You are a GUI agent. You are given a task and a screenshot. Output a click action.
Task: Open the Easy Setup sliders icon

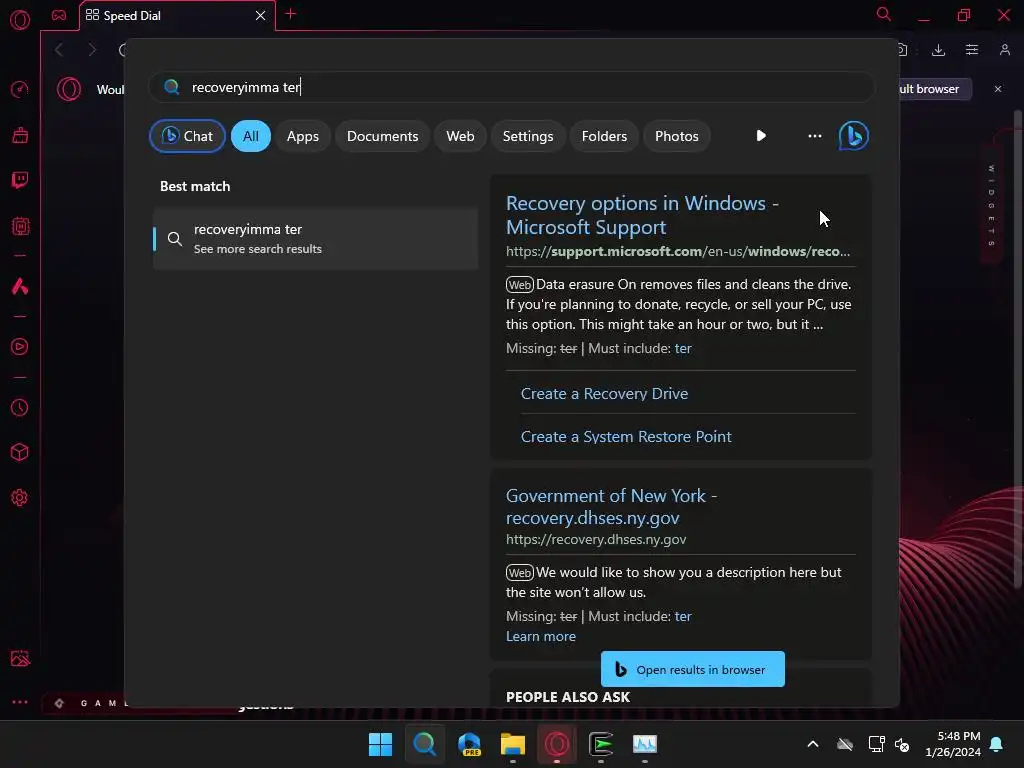(972, 50)
